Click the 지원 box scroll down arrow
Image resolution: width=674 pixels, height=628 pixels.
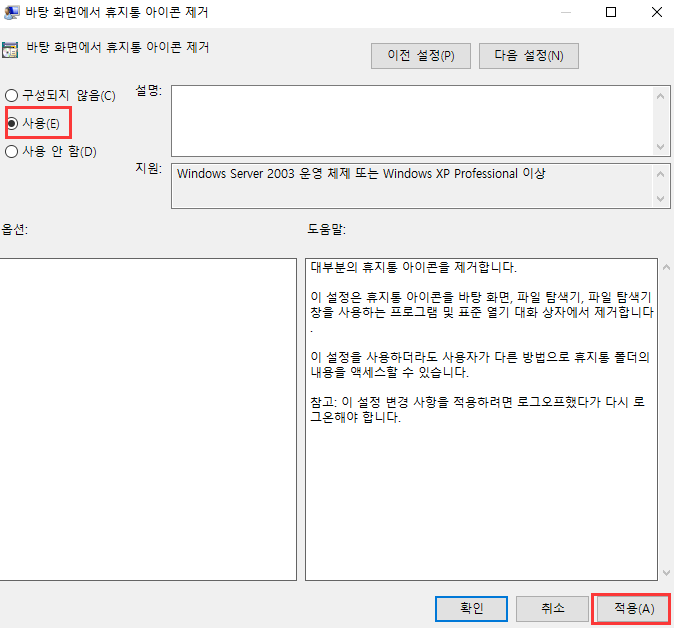click(661, 199)
